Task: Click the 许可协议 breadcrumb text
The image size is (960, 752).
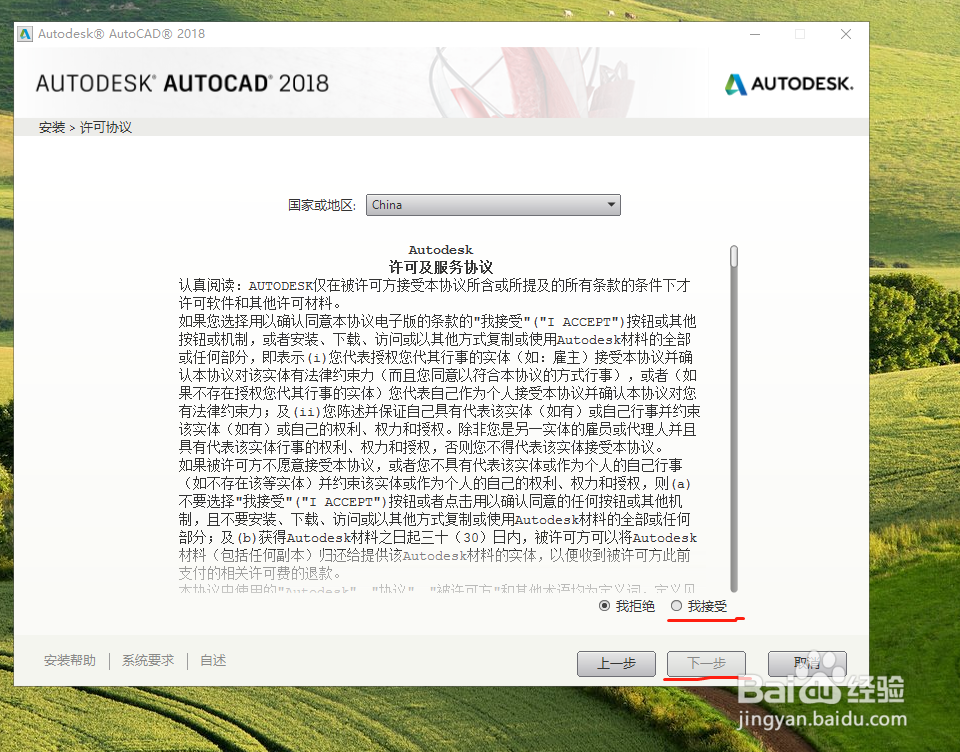Action: (106, 127)
